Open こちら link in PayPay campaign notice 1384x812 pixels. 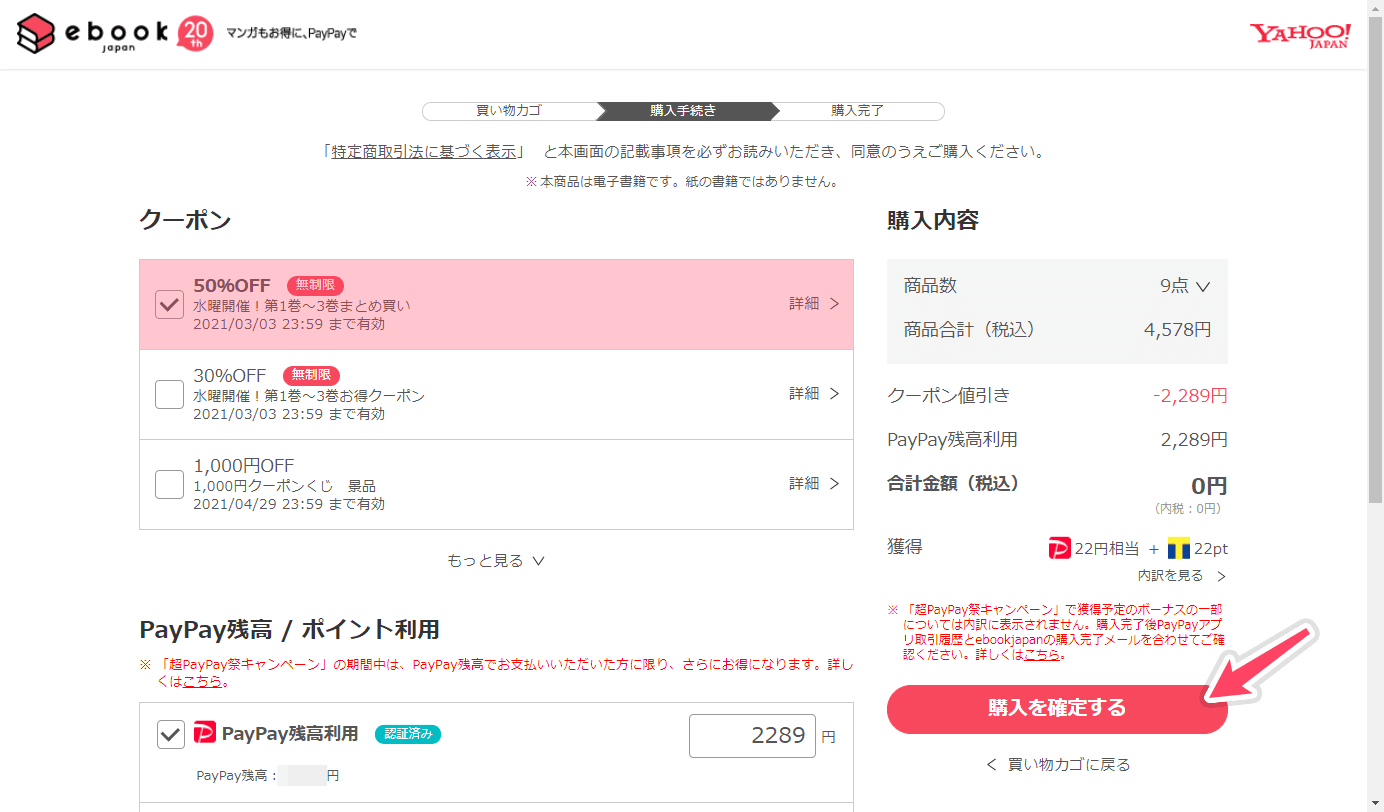coord(203,682)
